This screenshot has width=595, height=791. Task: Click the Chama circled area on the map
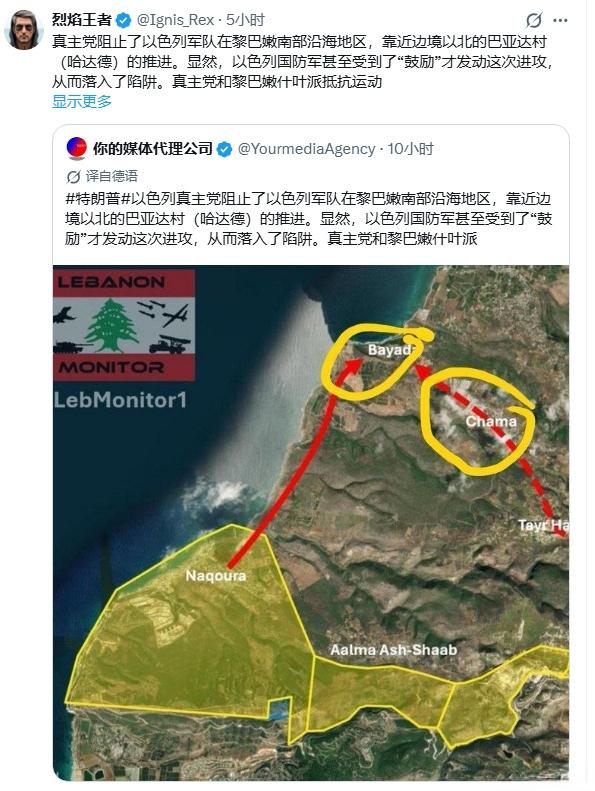477,421
